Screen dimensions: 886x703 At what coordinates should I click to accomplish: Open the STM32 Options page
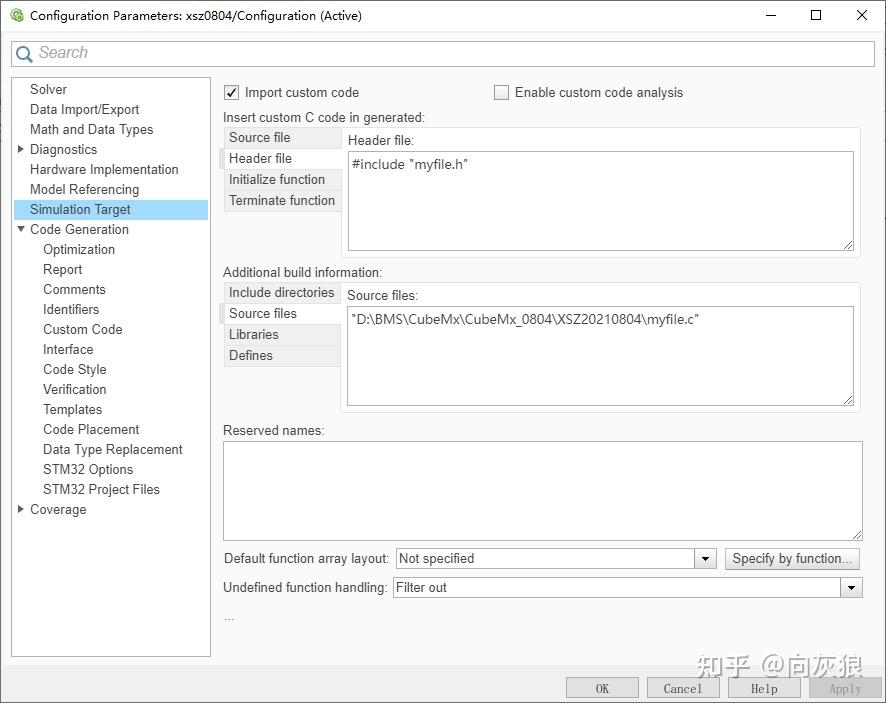[x=88, y=469]
